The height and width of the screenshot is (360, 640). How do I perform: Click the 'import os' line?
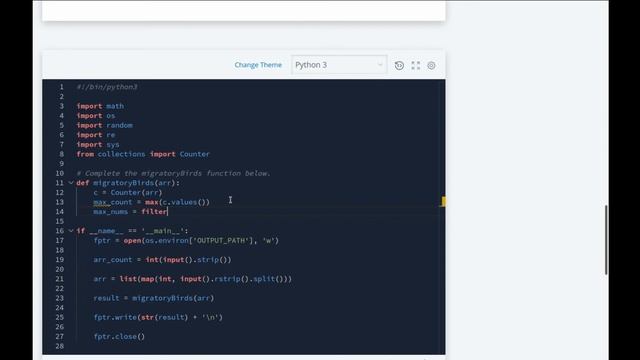click(96, 116)
